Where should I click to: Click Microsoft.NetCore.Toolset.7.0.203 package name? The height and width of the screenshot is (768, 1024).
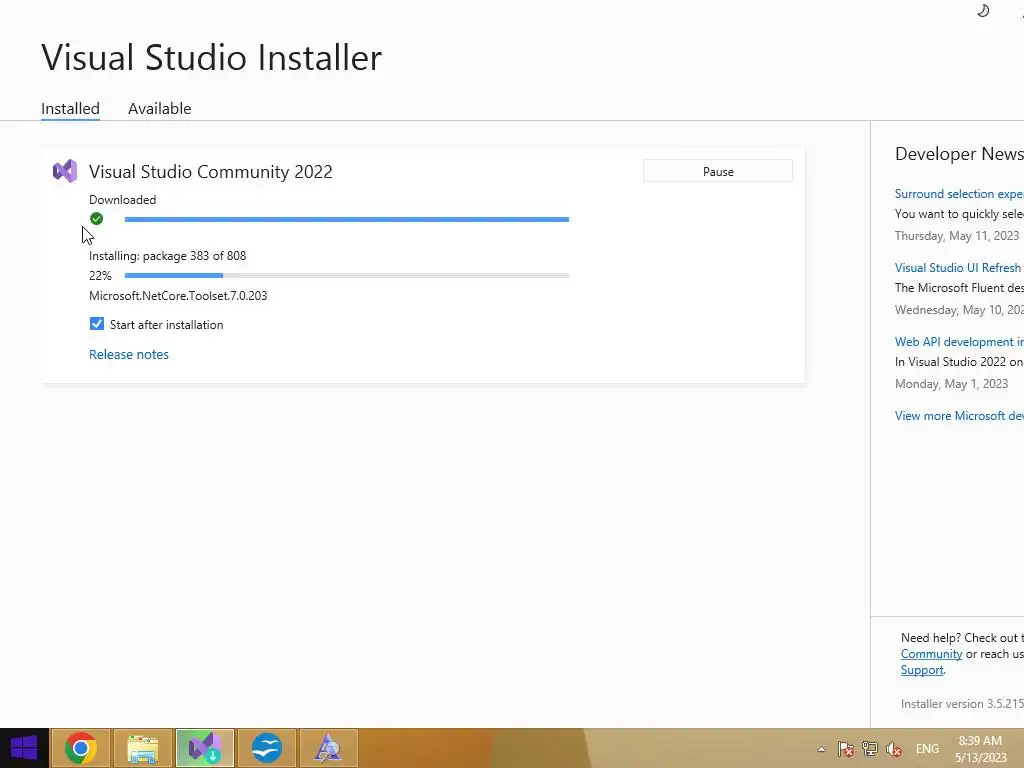point(178,296)
